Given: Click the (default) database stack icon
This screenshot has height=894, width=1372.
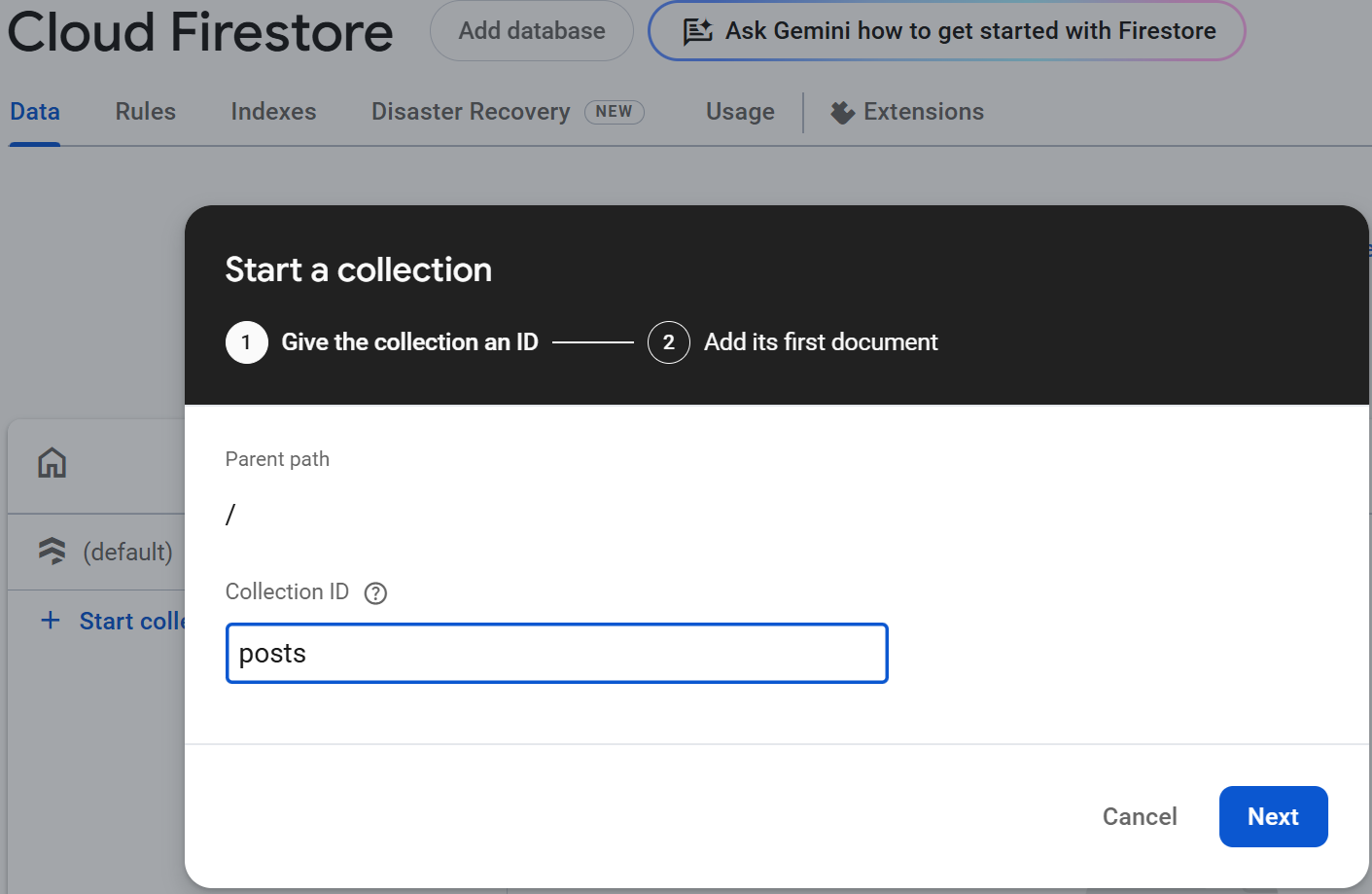Looking at the screenshot, I should [x=53, y=551].
